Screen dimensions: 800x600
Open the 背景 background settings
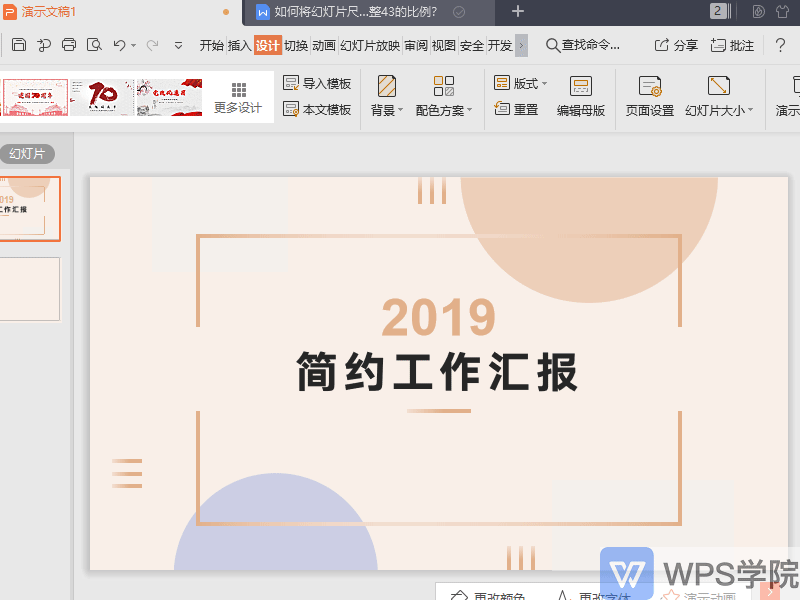pyautogui.click(x=385, y=97)
